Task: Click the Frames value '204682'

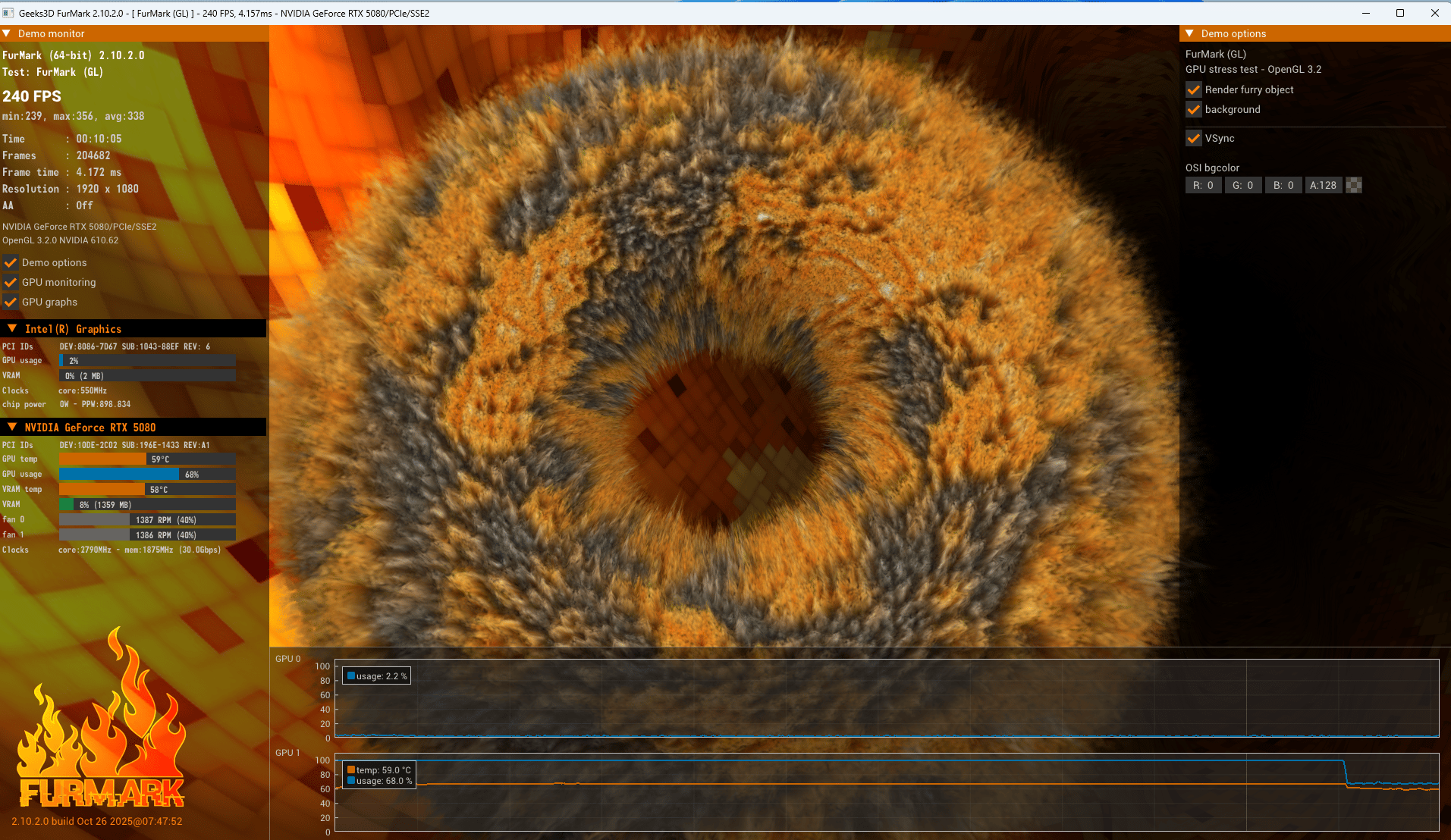Action: coord(93,155)
